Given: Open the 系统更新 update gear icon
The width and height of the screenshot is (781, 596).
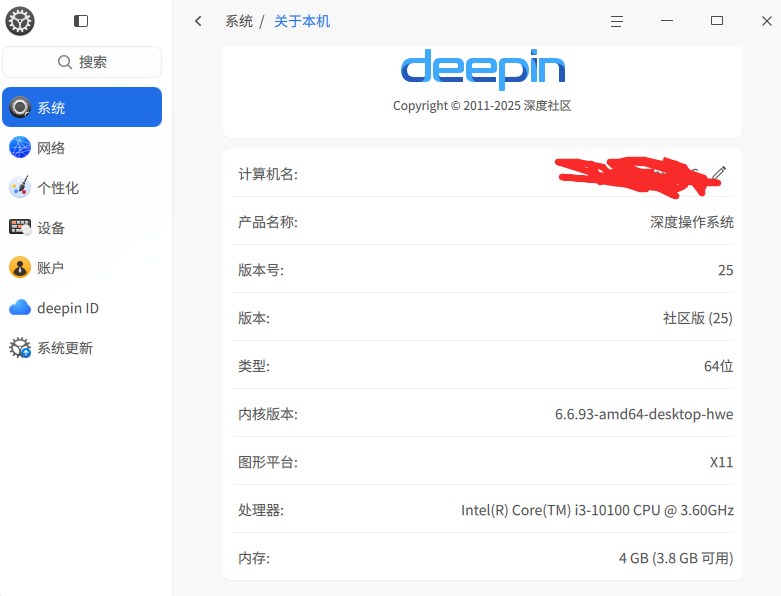Looking at the screenshot, I should tap(20, 348).
